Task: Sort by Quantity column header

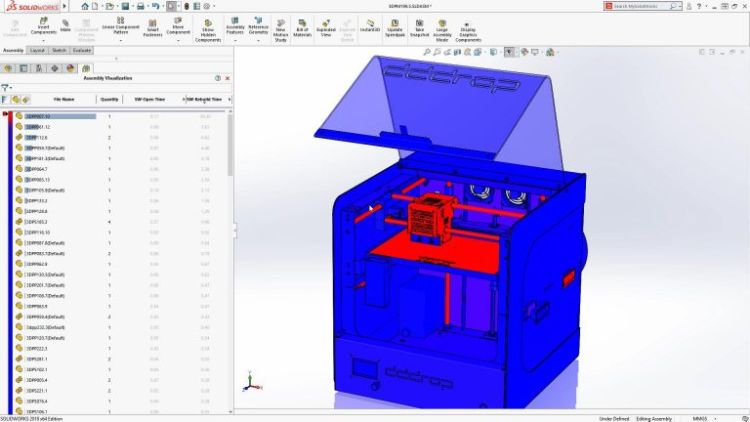Action: (110, 100)
